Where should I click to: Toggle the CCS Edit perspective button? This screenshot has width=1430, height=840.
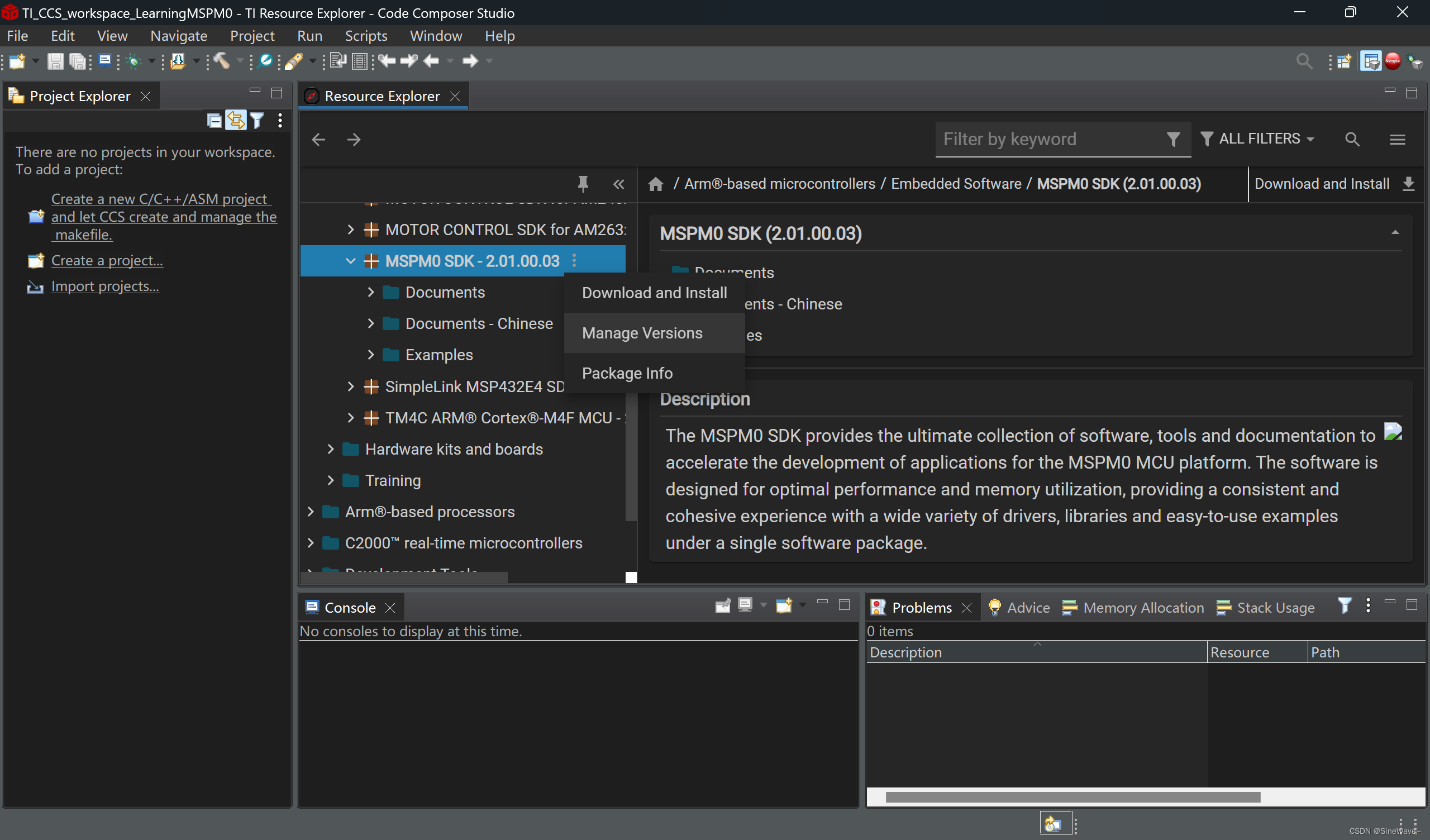[1371, 61]
